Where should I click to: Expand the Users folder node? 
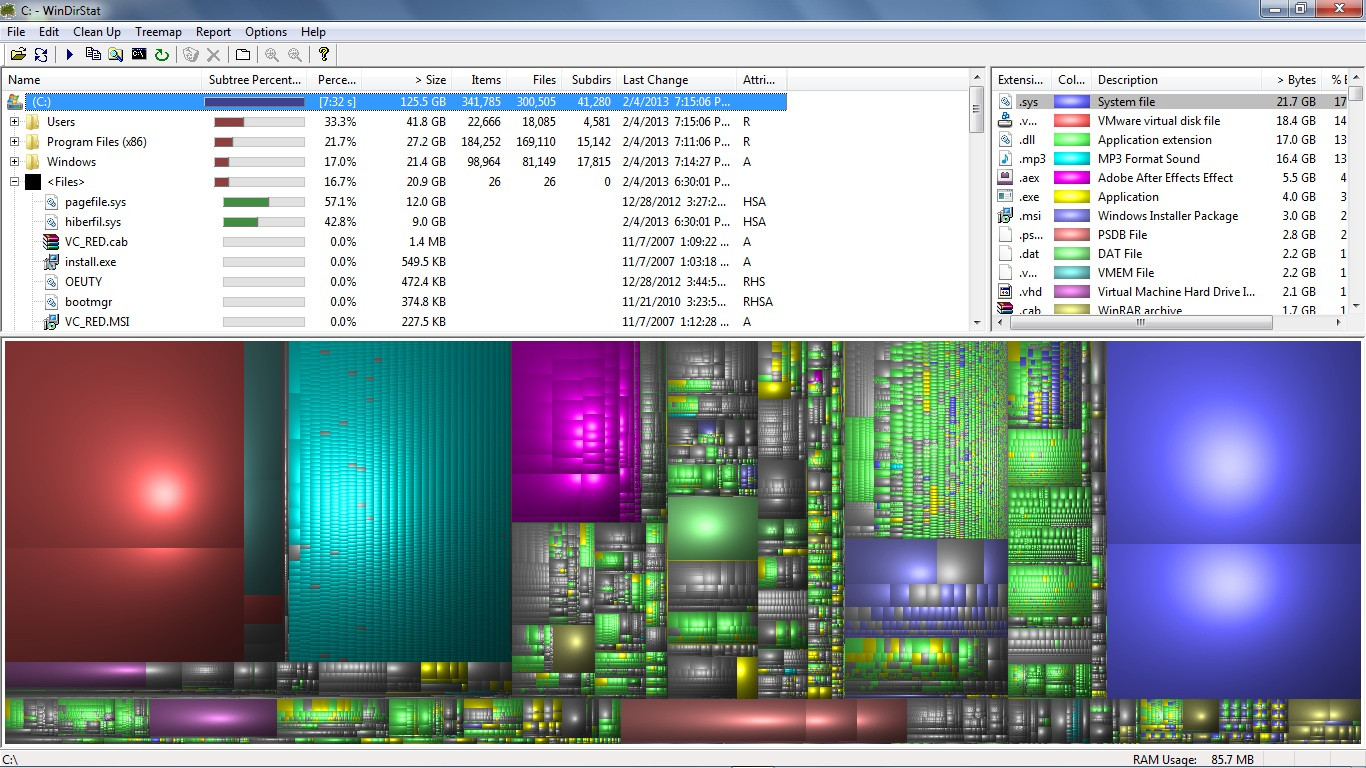pos(14,122)
